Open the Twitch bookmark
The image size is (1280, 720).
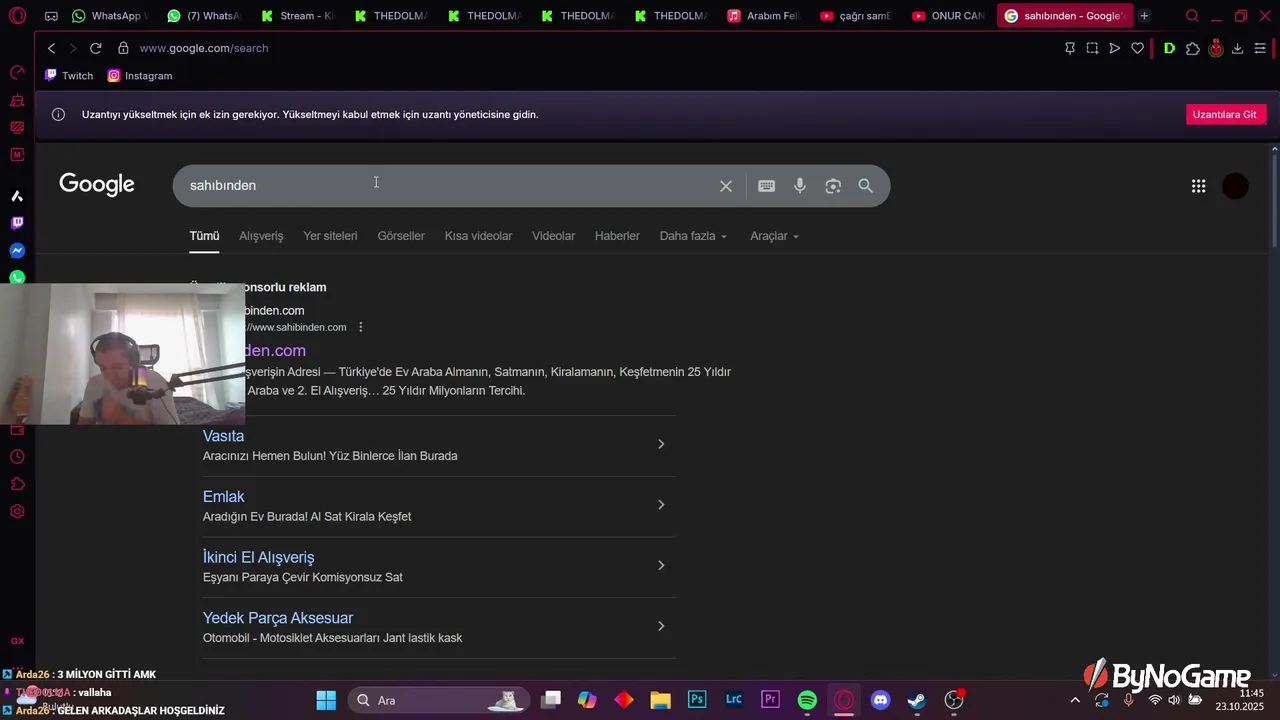tap(69, 76)
